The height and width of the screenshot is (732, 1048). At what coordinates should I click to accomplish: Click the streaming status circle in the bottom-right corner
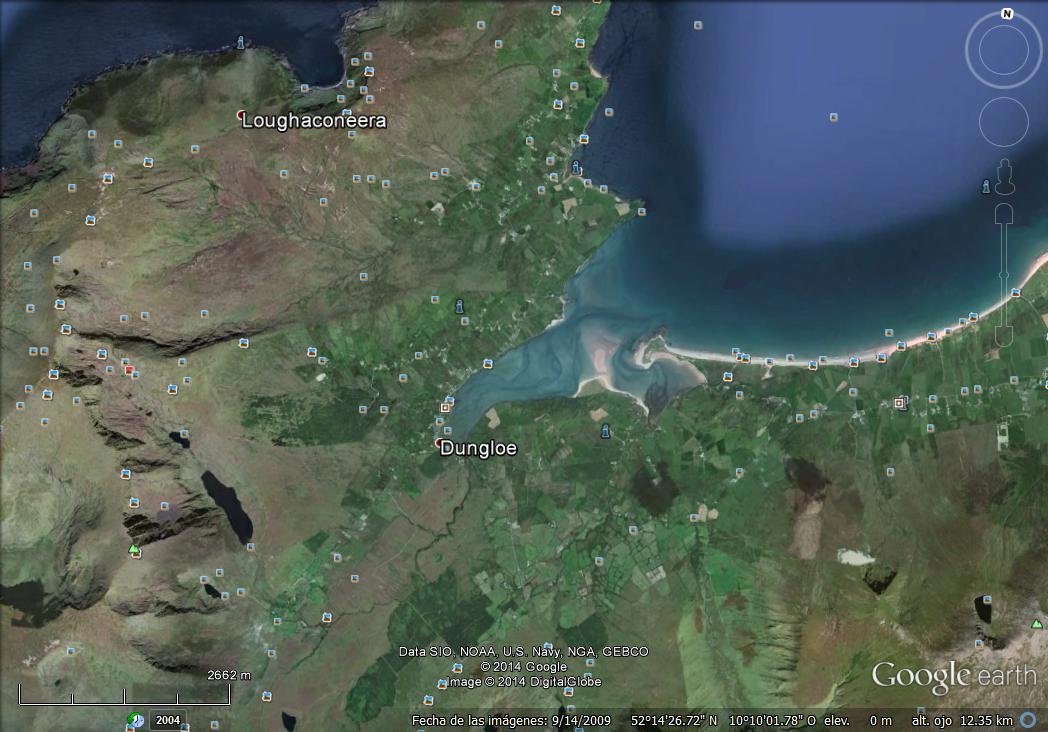(x=1028, y=720)
